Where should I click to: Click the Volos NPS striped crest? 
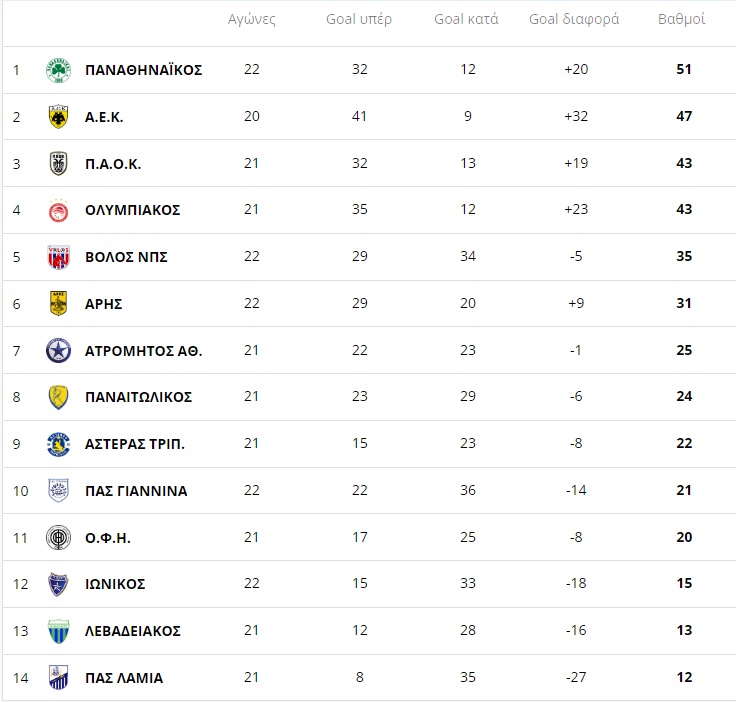59,257
